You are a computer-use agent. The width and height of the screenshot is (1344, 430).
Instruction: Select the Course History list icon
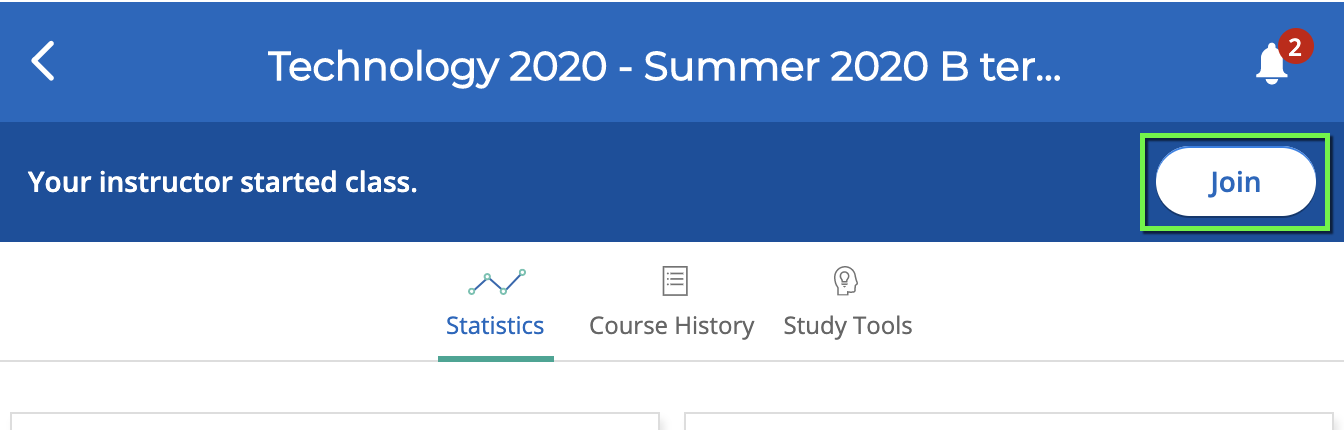[676, 281]
